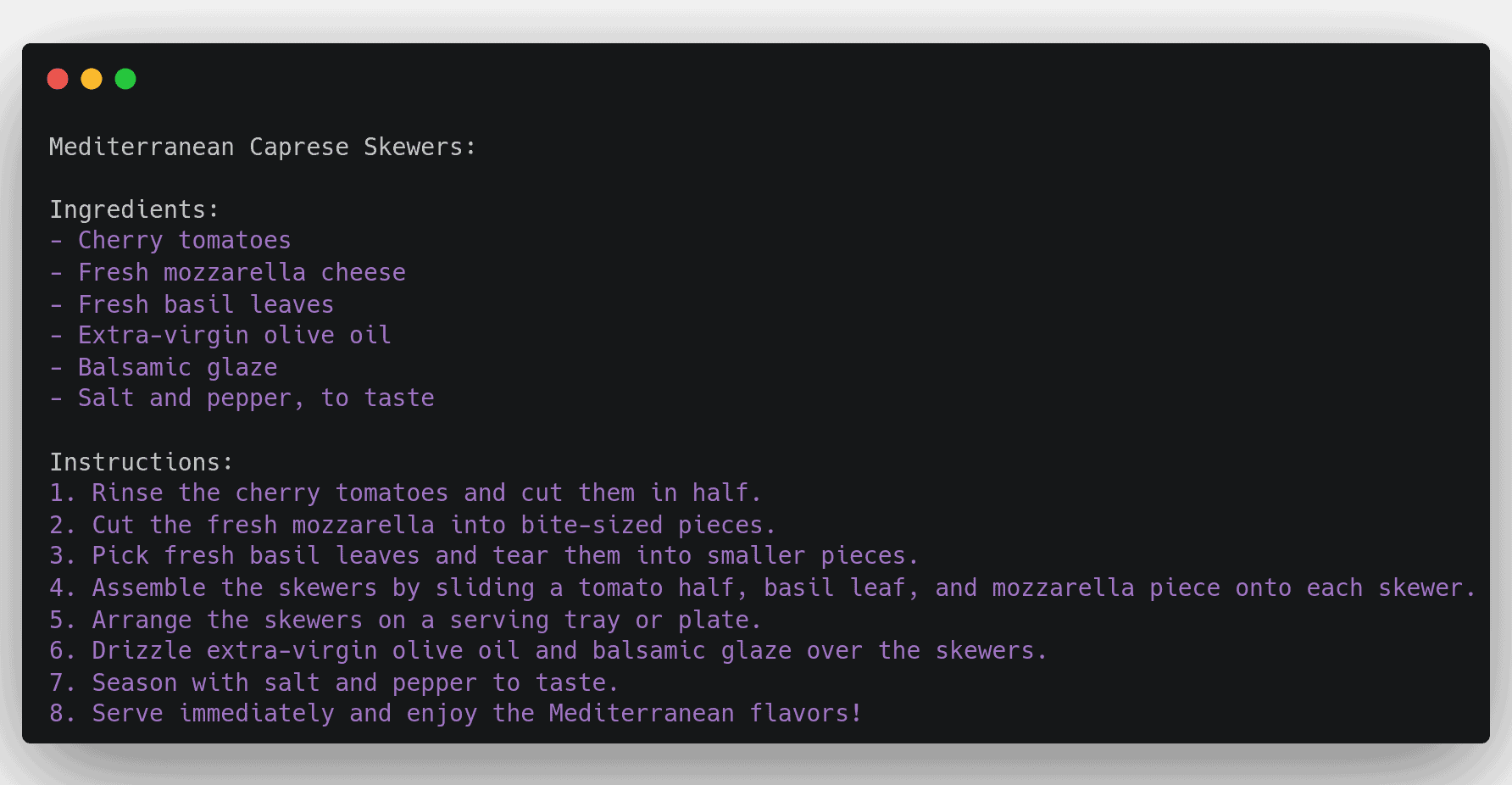
Task: Click the "Ingredients:" heading
Action: [x=134, y=209]
